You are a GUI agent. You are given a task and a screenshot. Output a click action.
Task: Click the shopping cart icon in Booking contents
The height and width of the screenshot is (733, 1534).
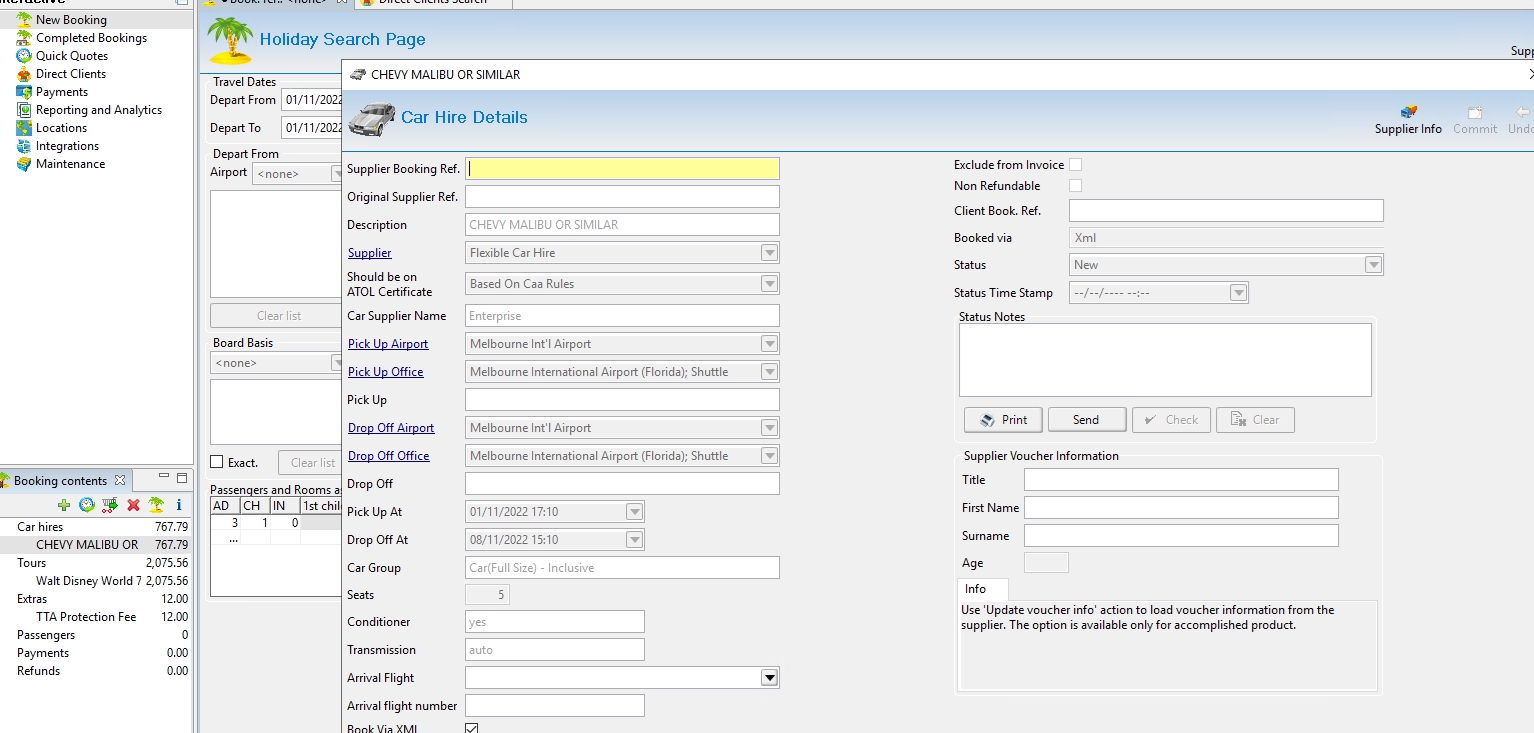point(110,505)
